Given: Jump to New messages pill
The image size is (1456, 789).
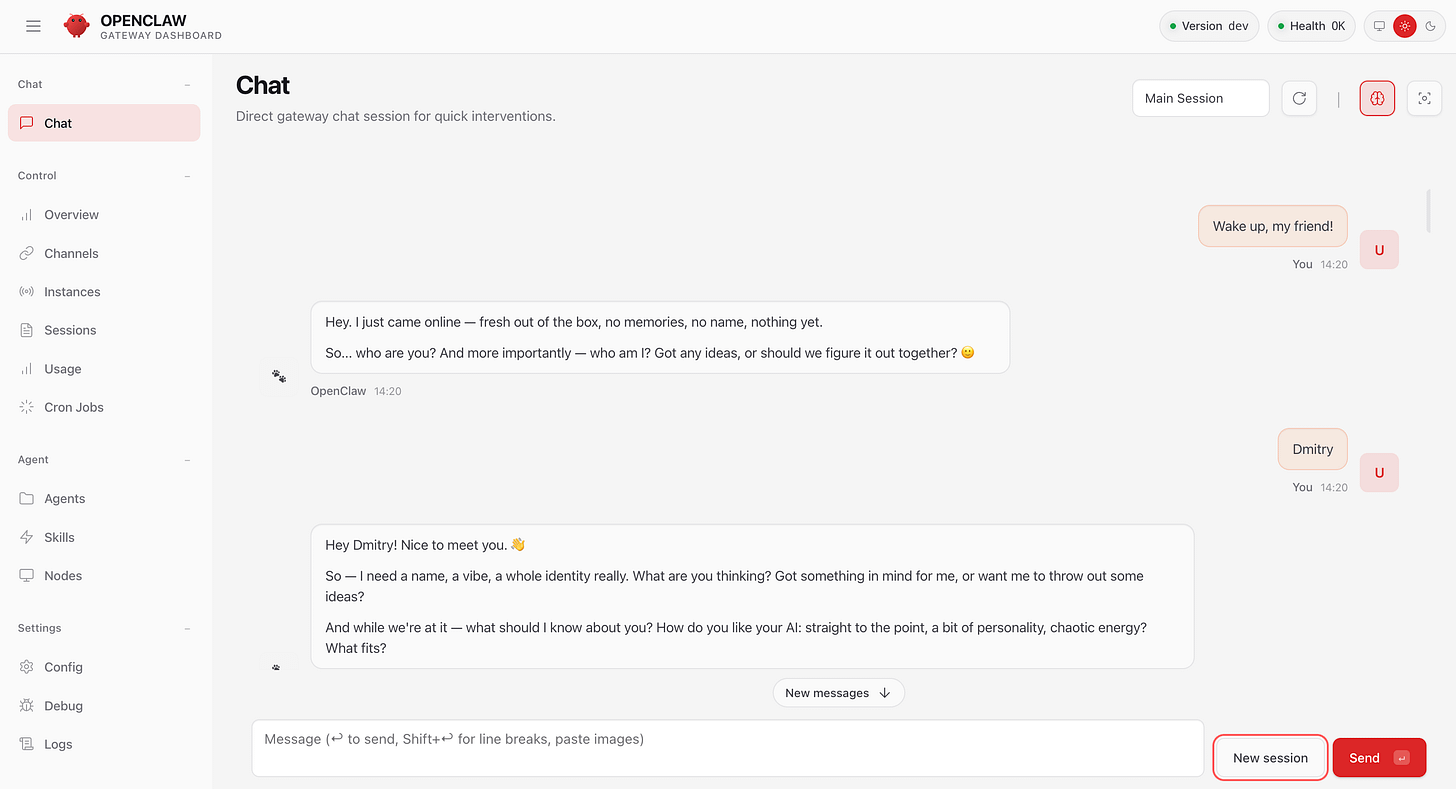Looking at the screenshot, I should [x=838, y=693].
